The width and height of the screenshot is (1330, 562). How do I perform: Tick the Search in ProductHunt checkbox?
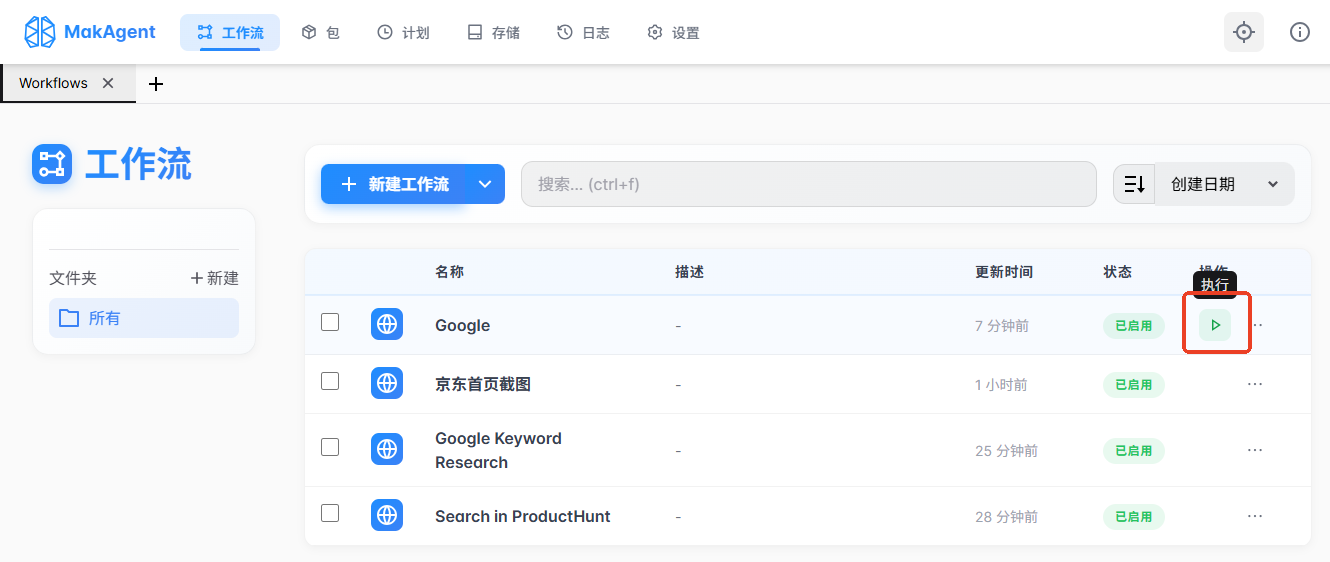[330, 513]
